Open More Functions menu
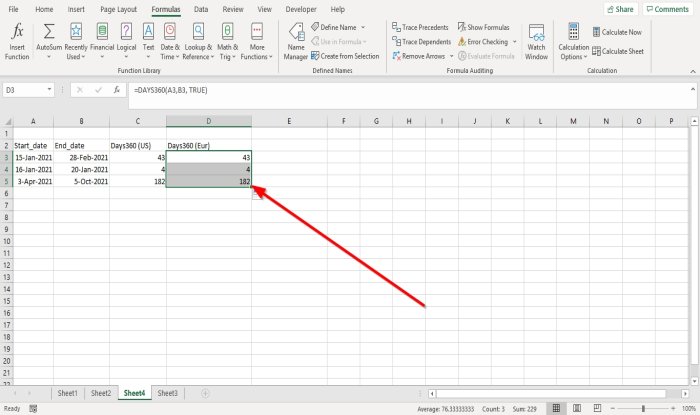Viewport: 700px width, 415px height. (x=257, y=42)
